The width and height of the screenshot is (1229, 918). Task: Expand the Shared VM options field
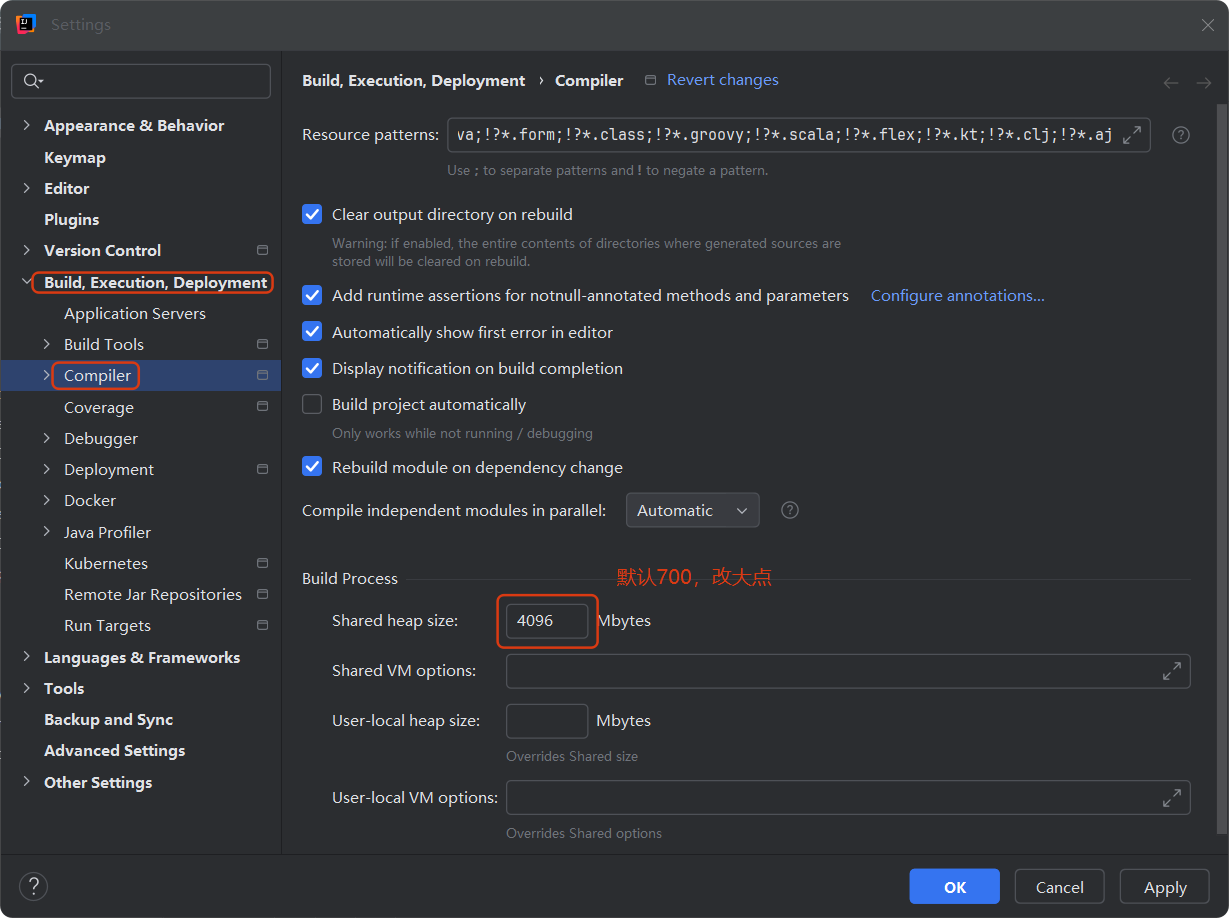pyautogui.click(x=1171, y=671)
